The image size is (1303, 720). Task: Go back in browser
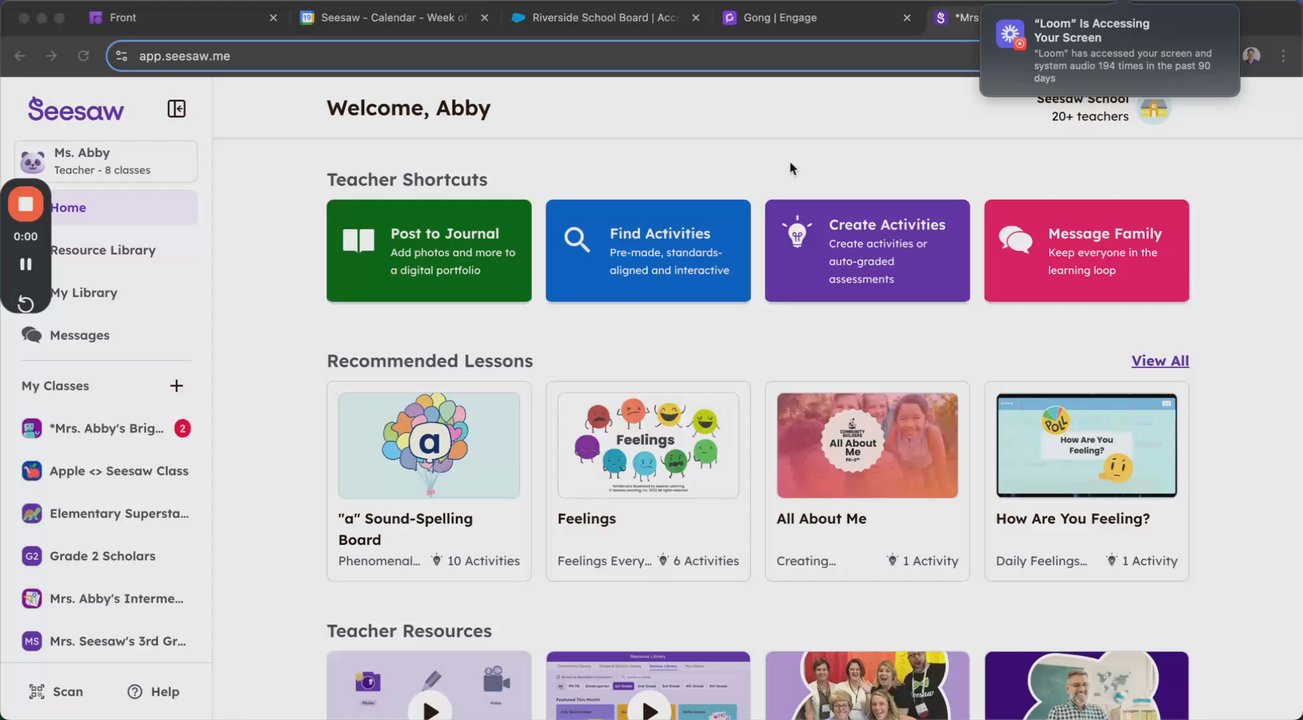pyautogui.click(x=20, y=56)
